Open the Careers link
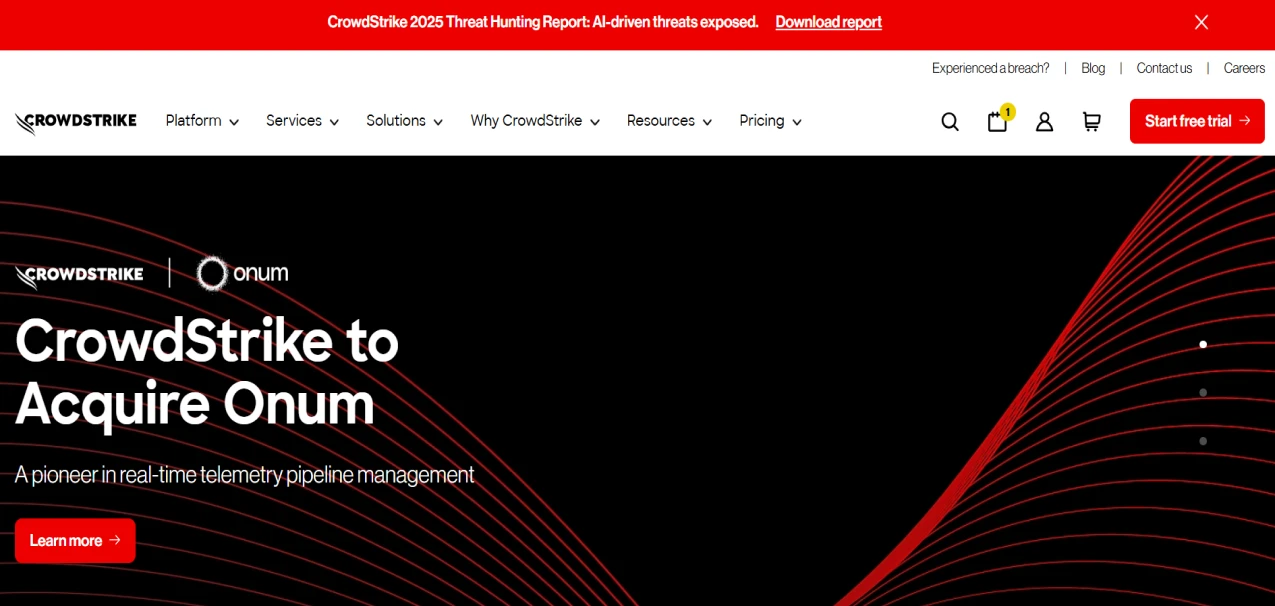 [x=1244, y=68]
